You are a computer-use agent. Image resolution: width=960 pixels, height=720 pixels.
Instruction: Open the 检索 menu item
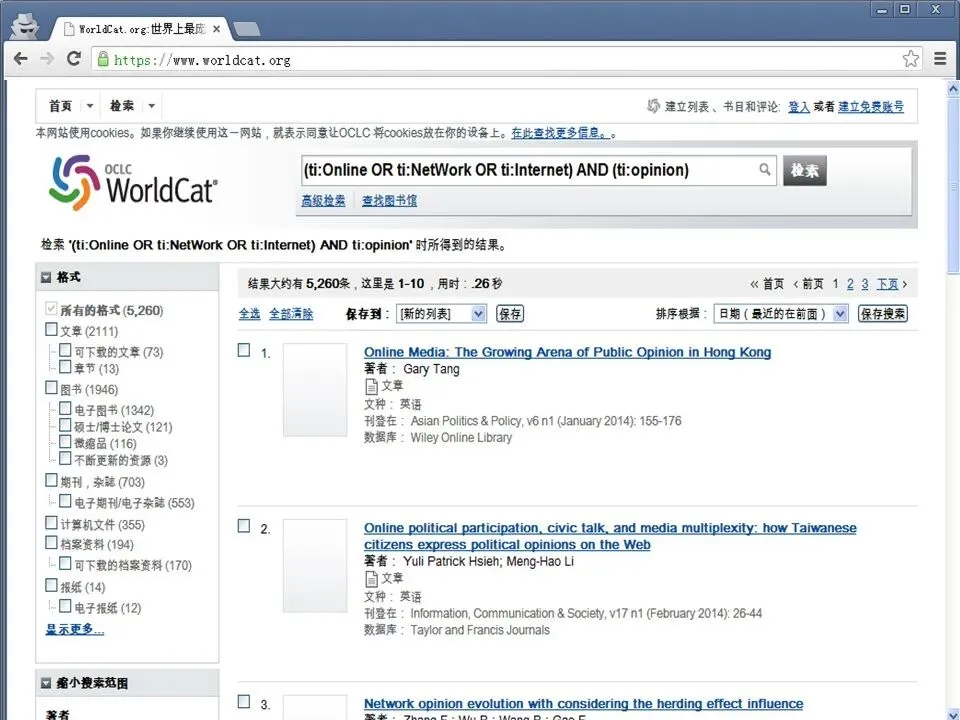122,106
